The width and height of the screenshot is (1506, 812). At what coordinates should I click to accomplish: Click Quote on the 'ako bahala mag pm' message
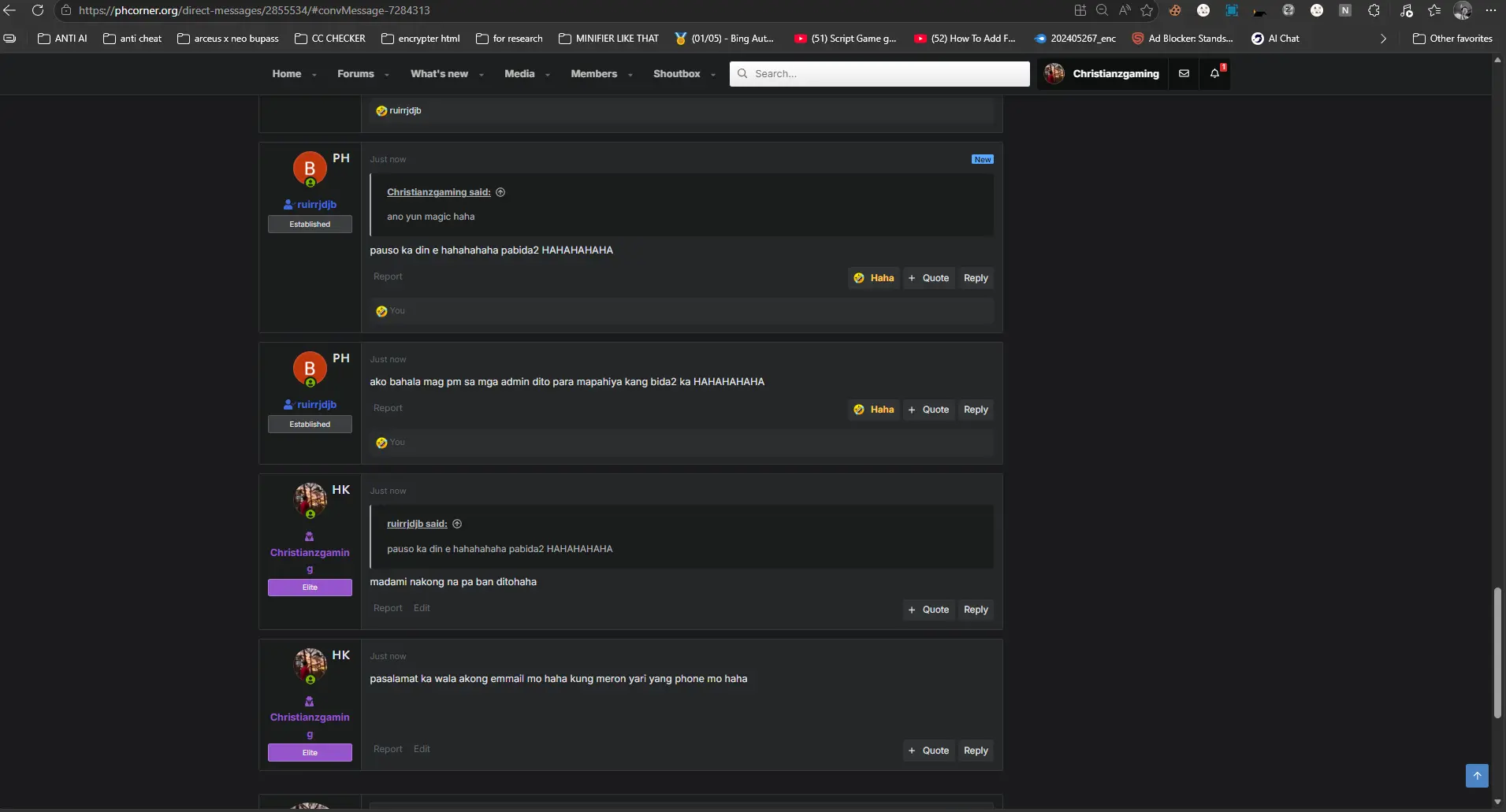click(928, 410)
